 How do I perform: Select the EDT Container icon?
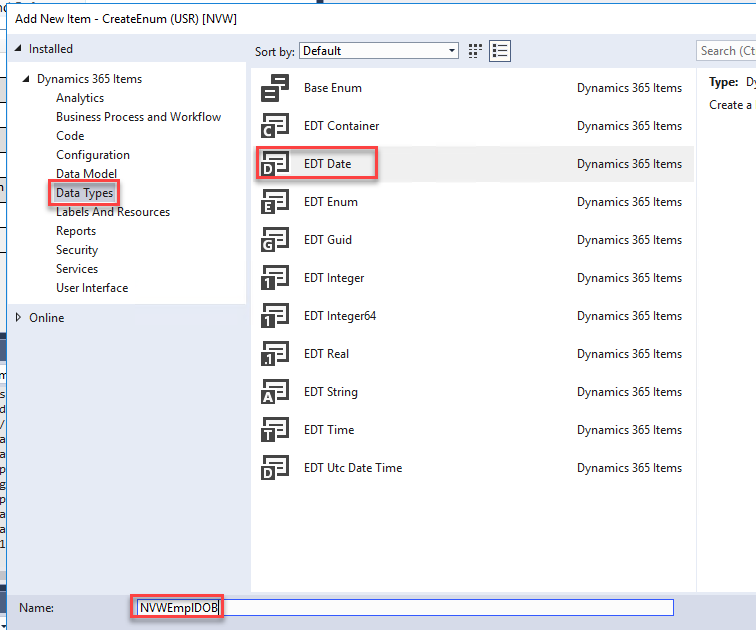pos(275,126)
